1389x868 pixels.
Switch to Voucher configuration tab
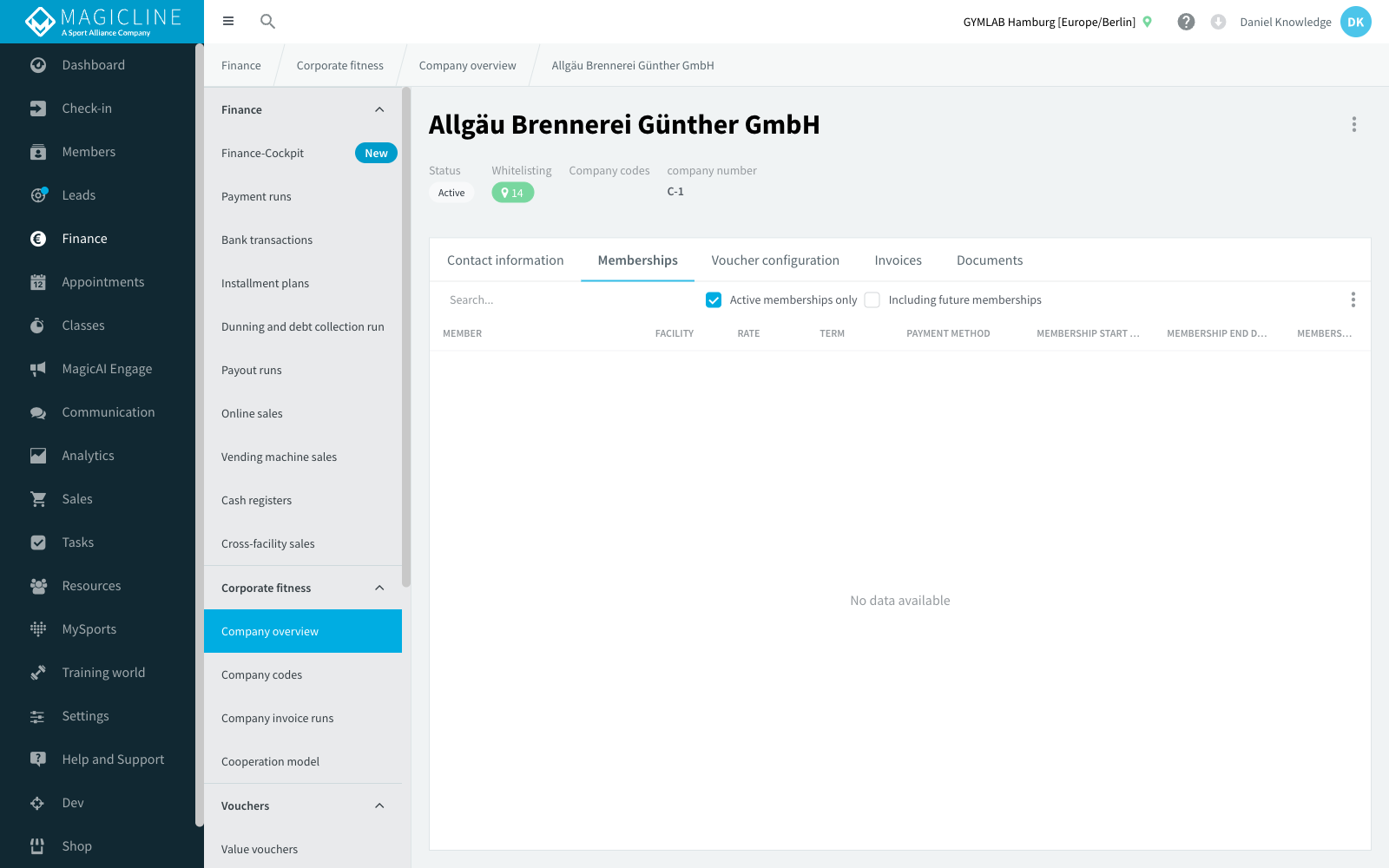click(x=775, y=260)
